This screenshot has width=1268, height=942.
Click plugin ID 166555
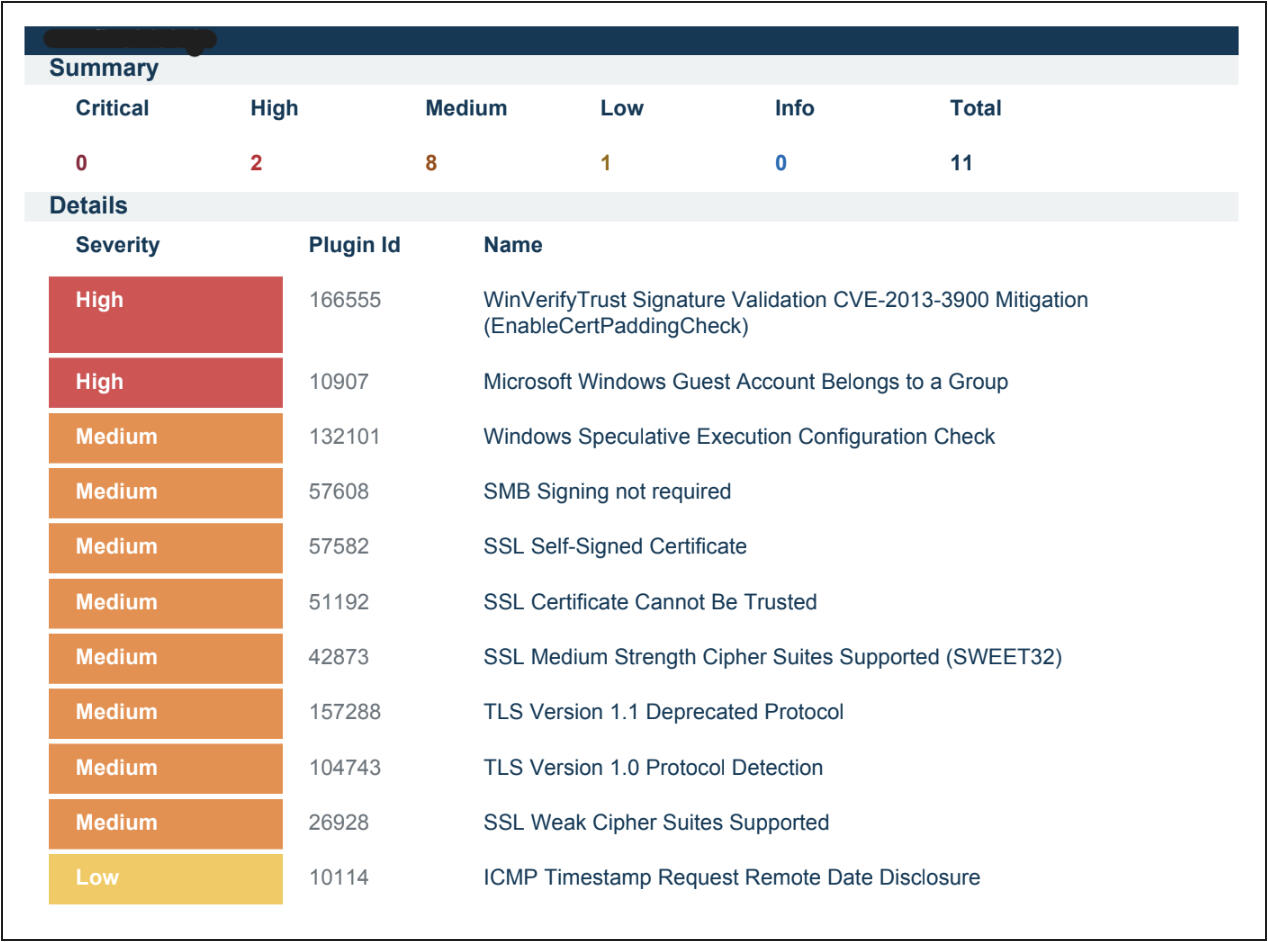[x=344, y=300]
